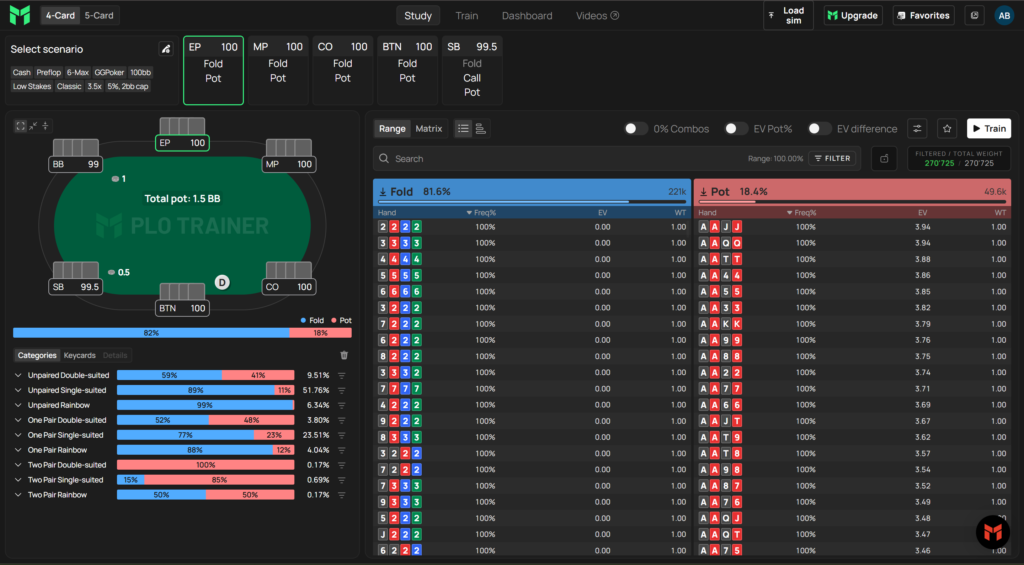Open the AB user avatar
1024x565 pixels.
(1004, 15)
